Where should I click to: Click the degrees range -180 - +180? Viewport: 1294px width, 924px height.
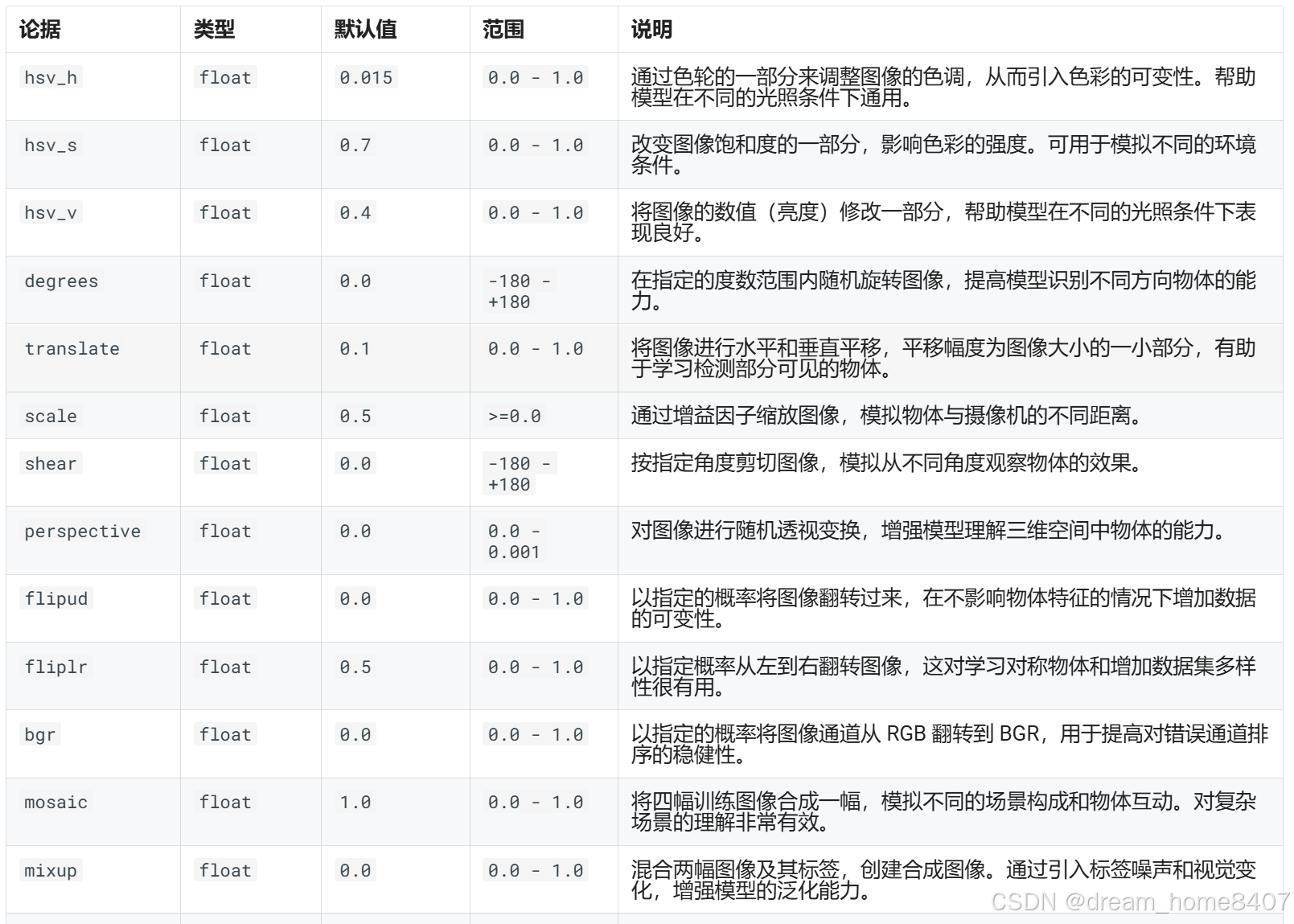coord(520,291)
